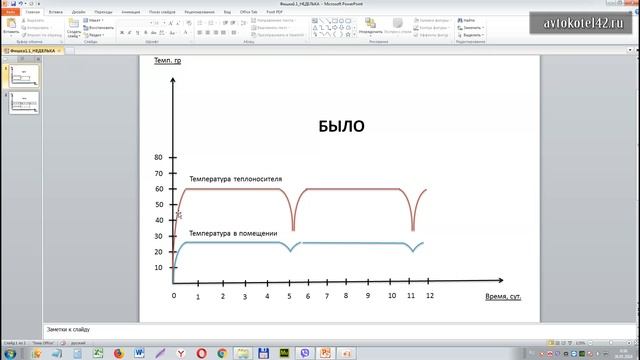This screenshot has height=360, width=640.
Task: Click the decrease font size icon
Action: click(x=178, y=23)
